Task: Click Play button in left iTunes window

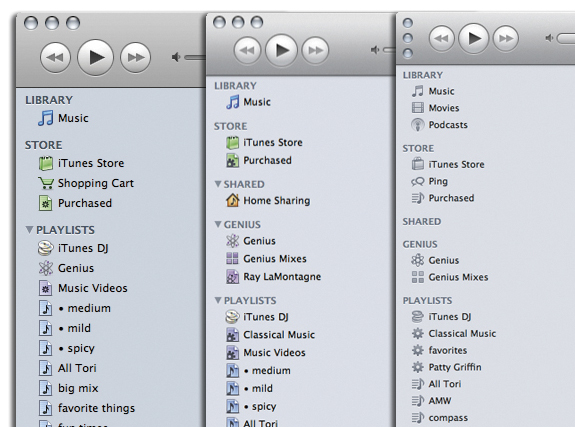Action: 95,58
